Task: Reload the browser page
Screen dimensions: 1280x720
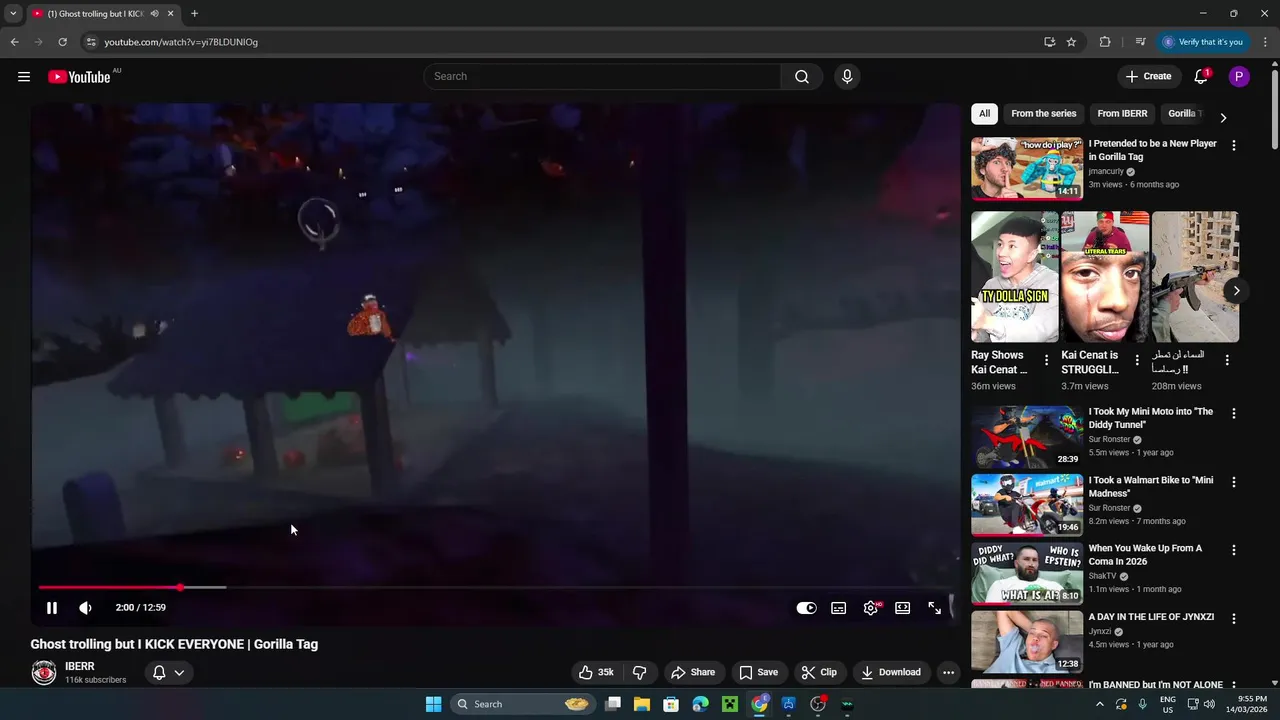Action: [62, 42]
